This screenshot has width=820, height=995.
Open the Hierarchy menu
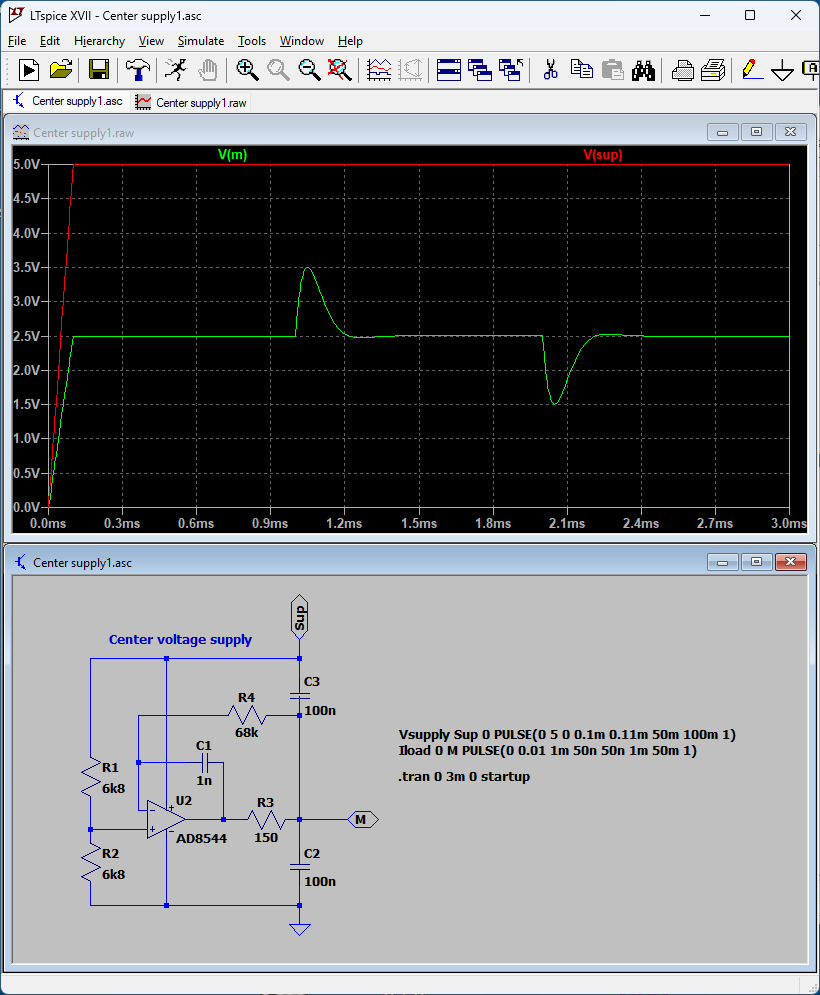tap(100, 41)
